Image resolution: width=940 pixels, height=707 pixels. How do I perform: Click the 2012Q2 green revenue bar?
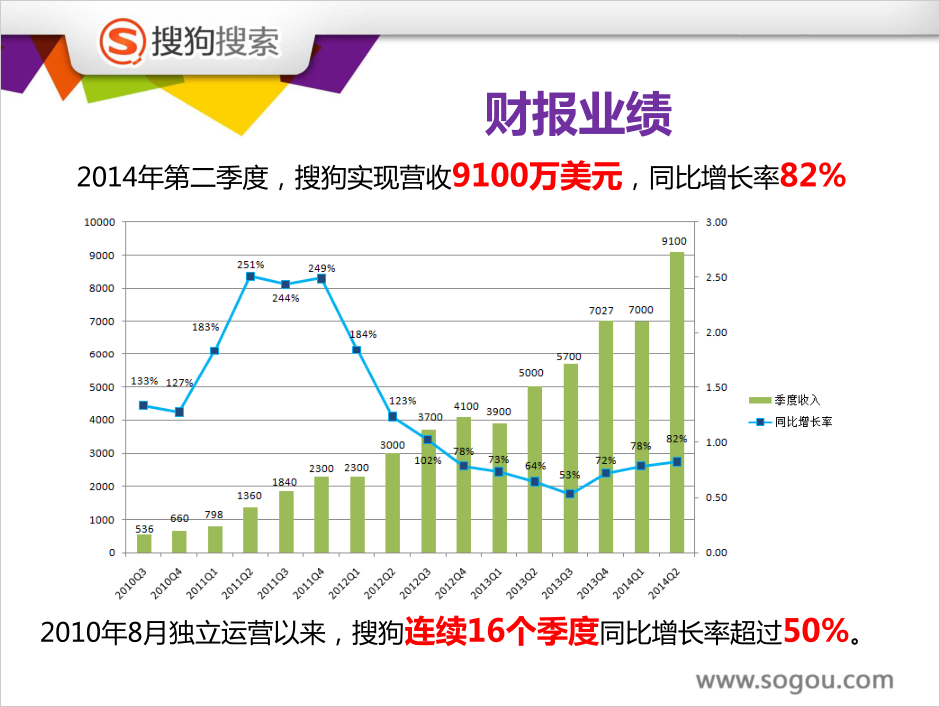click(x=393, y=503)
